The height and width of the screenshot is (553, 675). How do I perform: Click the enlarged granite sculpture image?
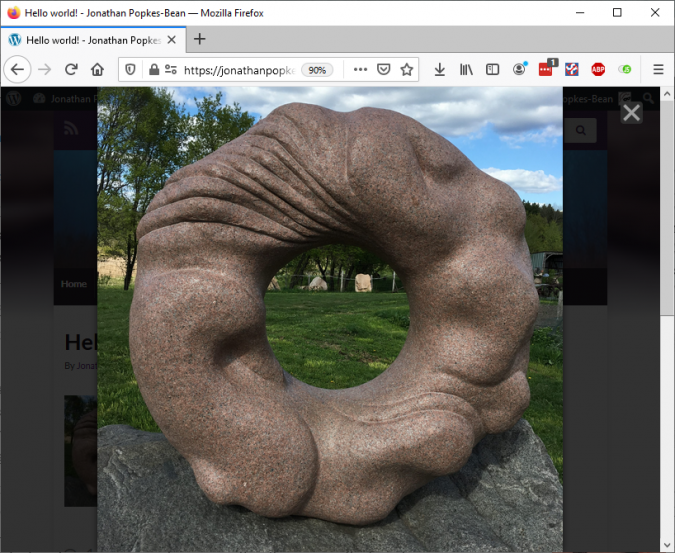pyautogui.click(x=330, y=319)
